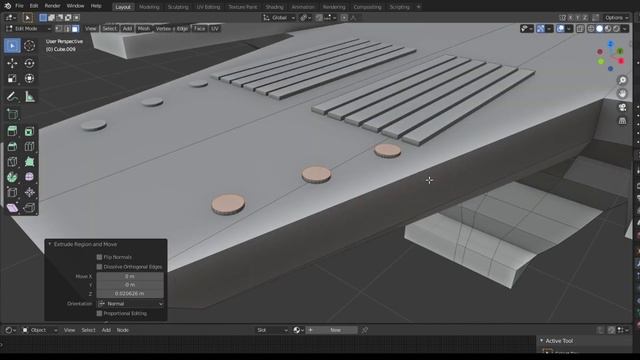The width and height of the screenshot is (640, 360).
Task: Switch to the UV Editing workspace tab
Action: pyautogui.click(x=208, y=7)
